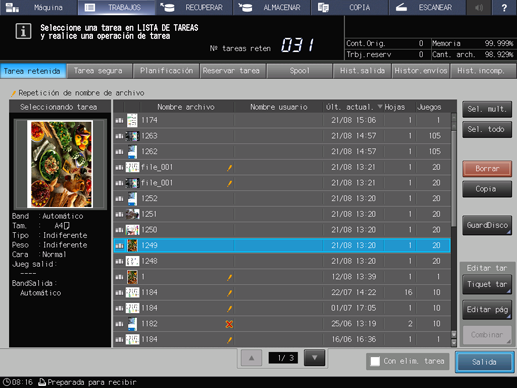Click the page indicator 1/ 3
The width and height of the screenshot is (517, 388).
pos(283,358)
